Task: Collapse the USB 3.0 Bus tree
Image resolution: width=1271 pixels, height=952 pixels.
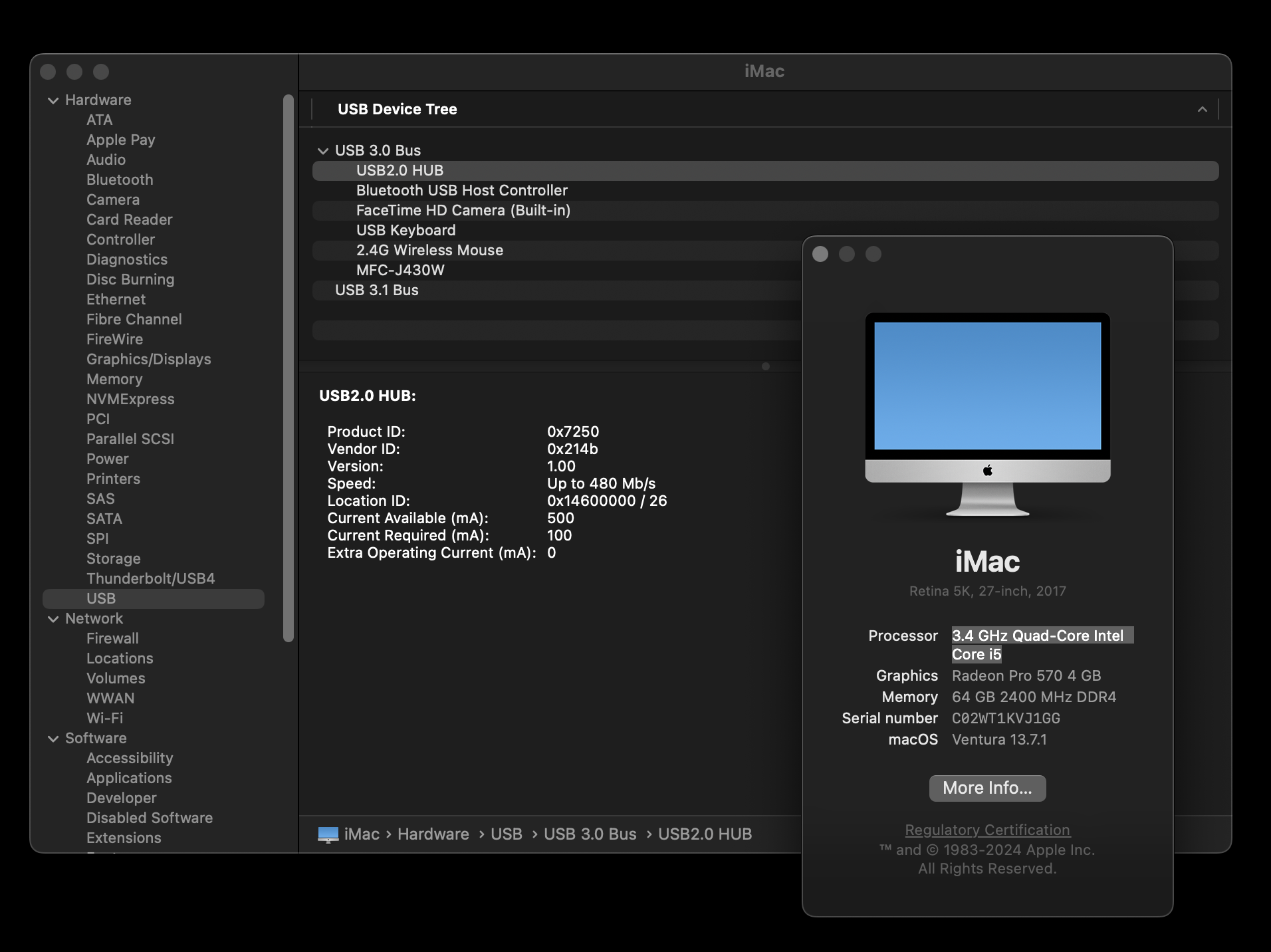Action: pyautogui.click(x=323, y=151)
